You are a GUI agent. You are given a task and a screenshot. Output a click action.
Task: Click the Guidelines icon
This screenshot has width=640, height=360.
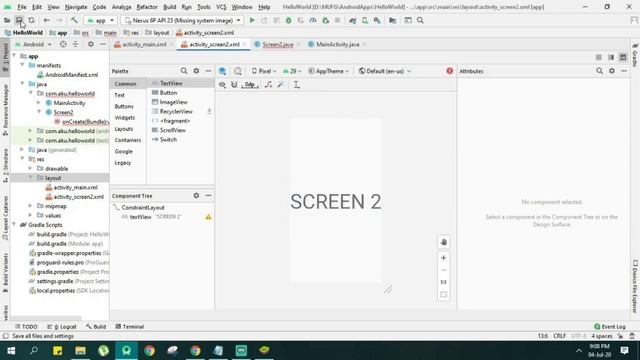pyautogui.click(x=297, y=85)
